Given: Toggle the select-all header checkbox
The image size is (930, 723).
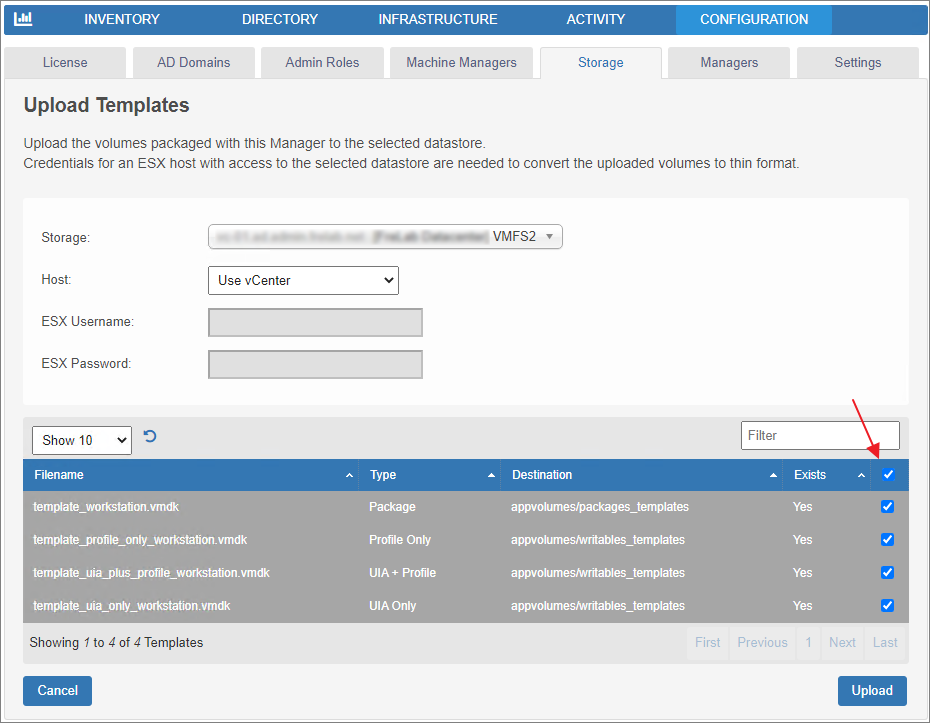Looking at the screenshot, I should coord(888,475).
